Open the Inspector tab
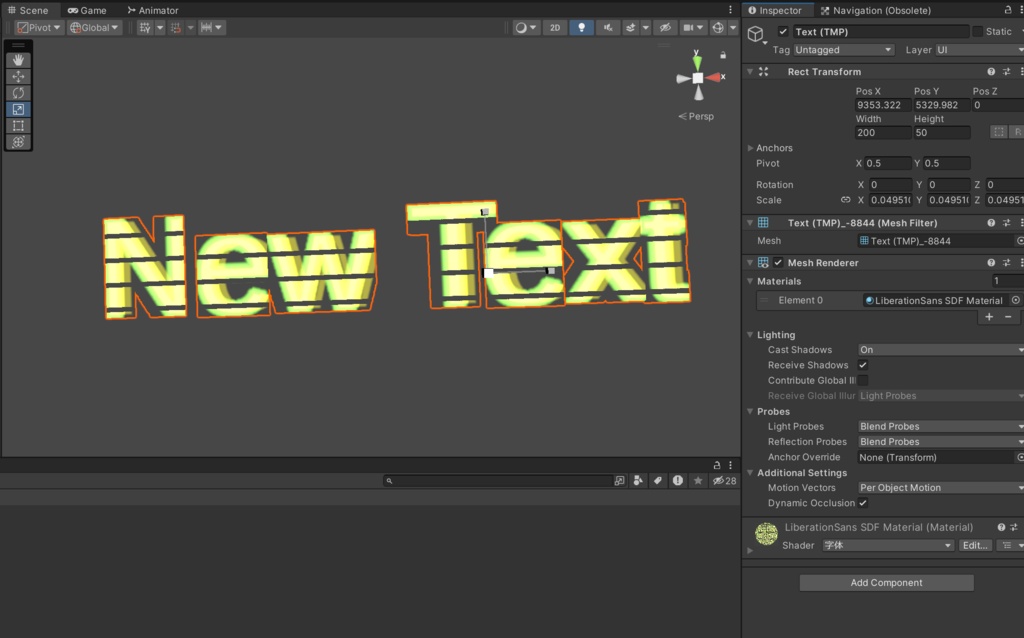1024x638 pixels. 775,10
